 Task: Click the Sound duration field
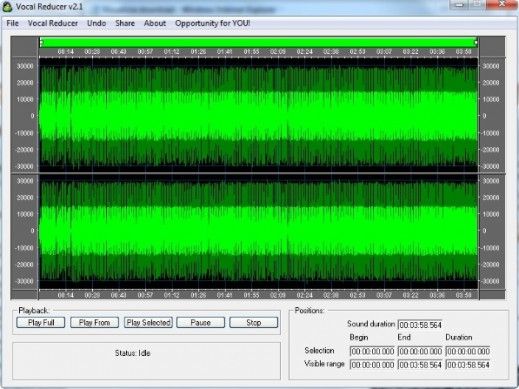pyautogui.click(x=420, y=325)
